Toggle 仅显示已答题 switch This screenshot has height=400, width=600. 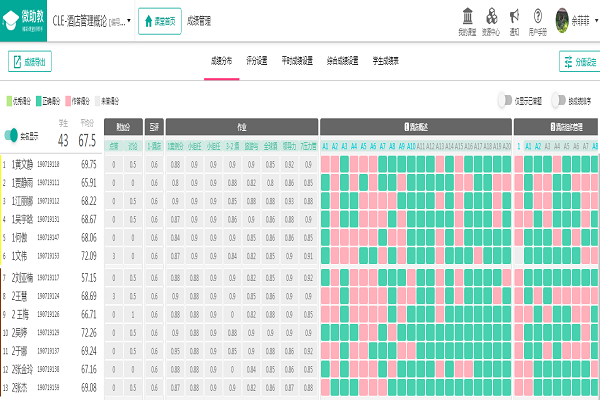click(x=504, y=101)
